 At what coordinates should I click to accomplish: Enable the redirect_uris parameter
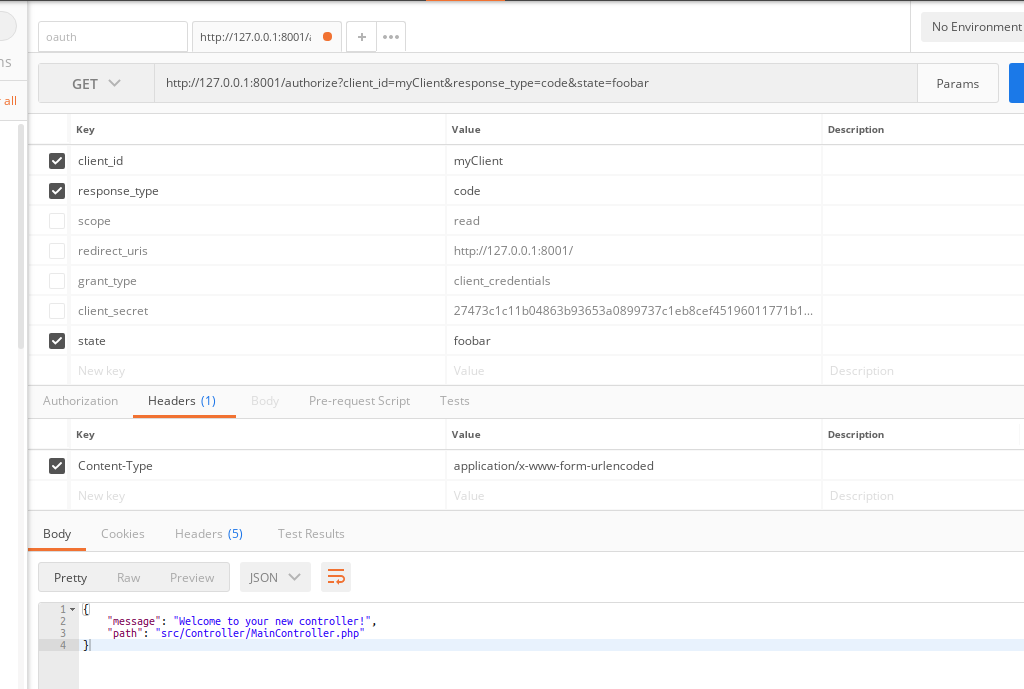click(x=57, y=250)
